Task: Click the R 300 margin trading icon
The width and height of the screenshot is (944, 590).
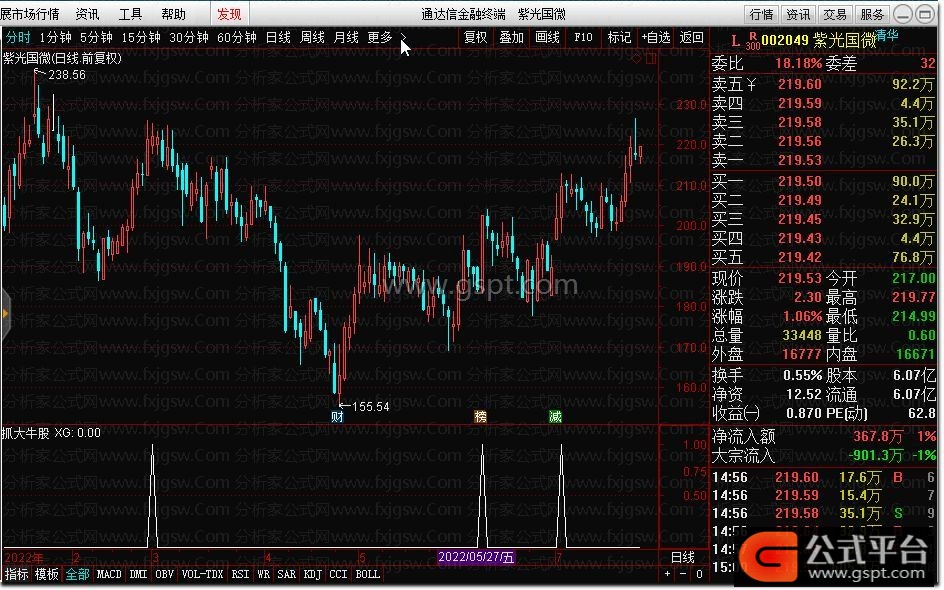Action: (753, 41)
